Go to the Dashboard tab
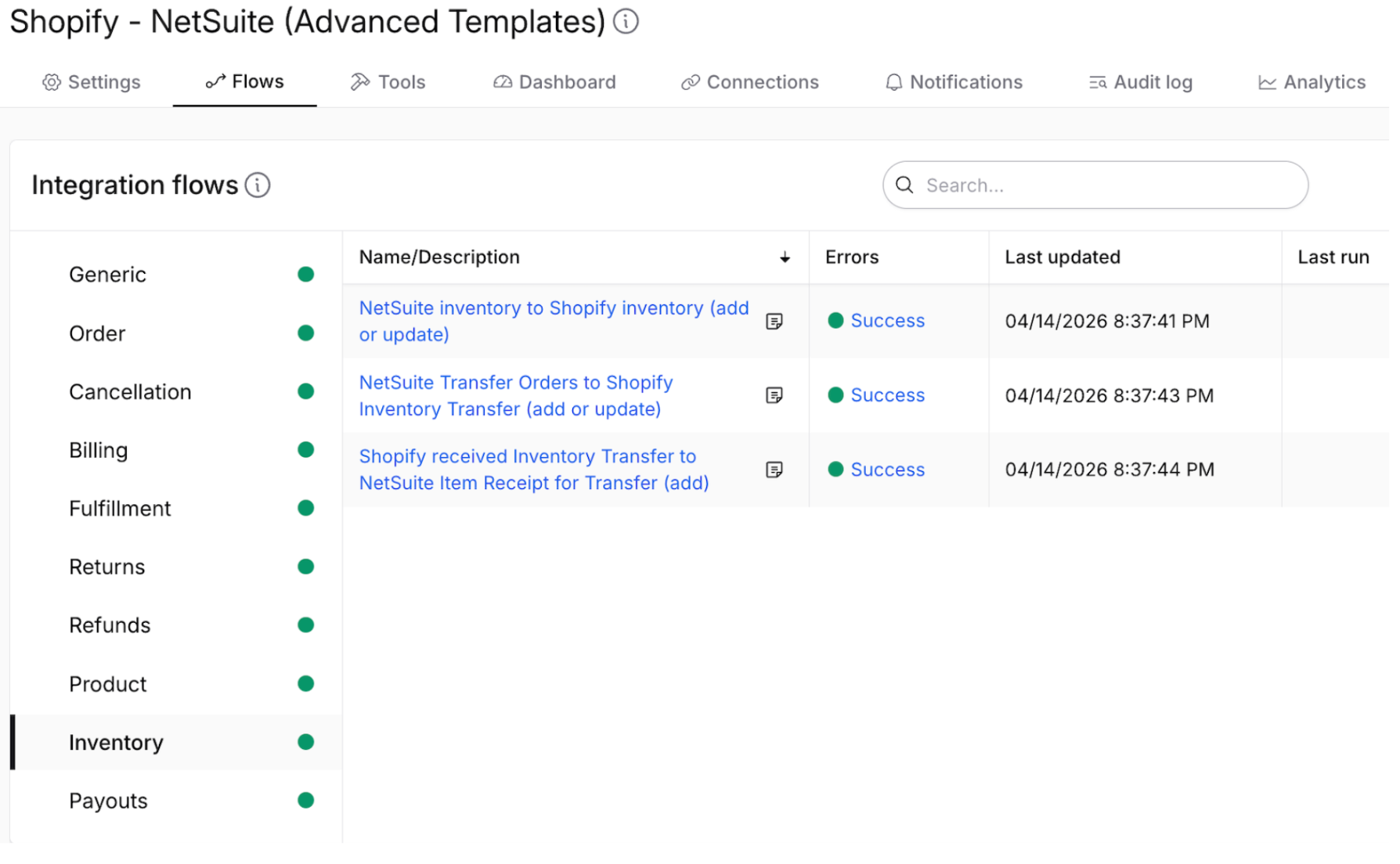The height and width of the screenshot is (864, 1400). point(554,82)
